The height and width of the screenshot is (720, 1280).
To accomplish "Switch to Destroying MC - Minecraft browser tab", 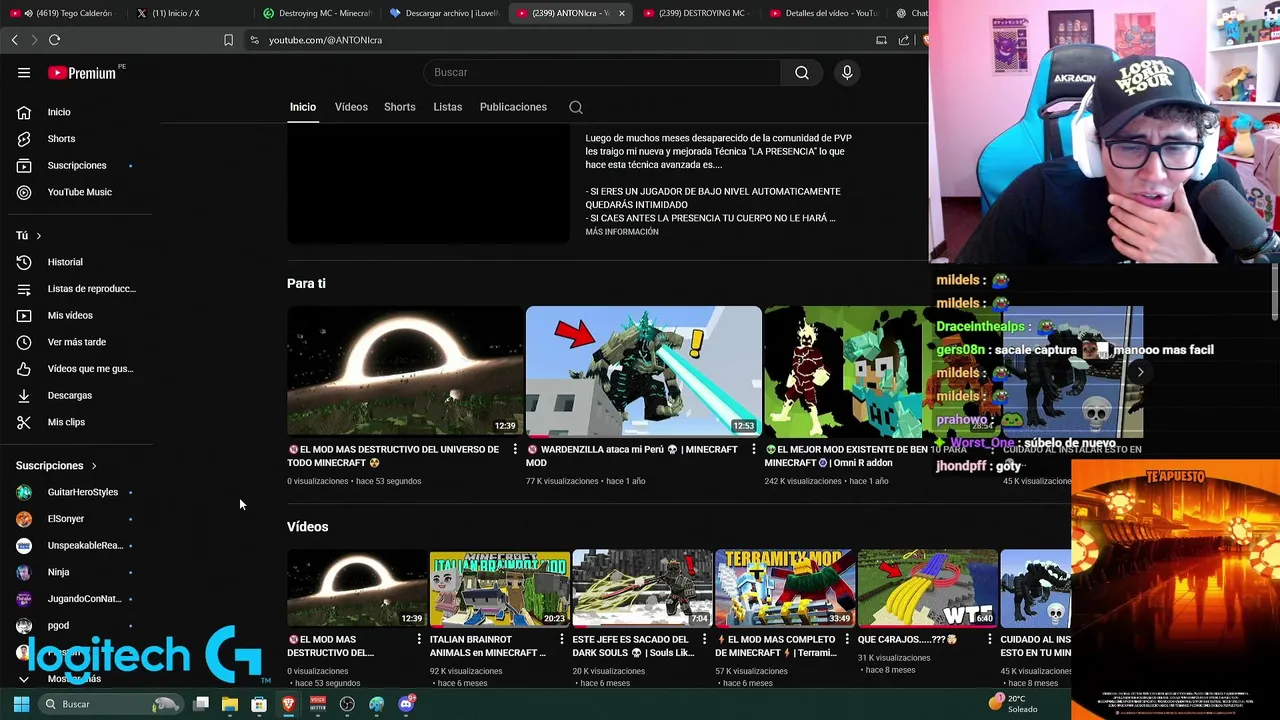I will [x=318, y=13].
